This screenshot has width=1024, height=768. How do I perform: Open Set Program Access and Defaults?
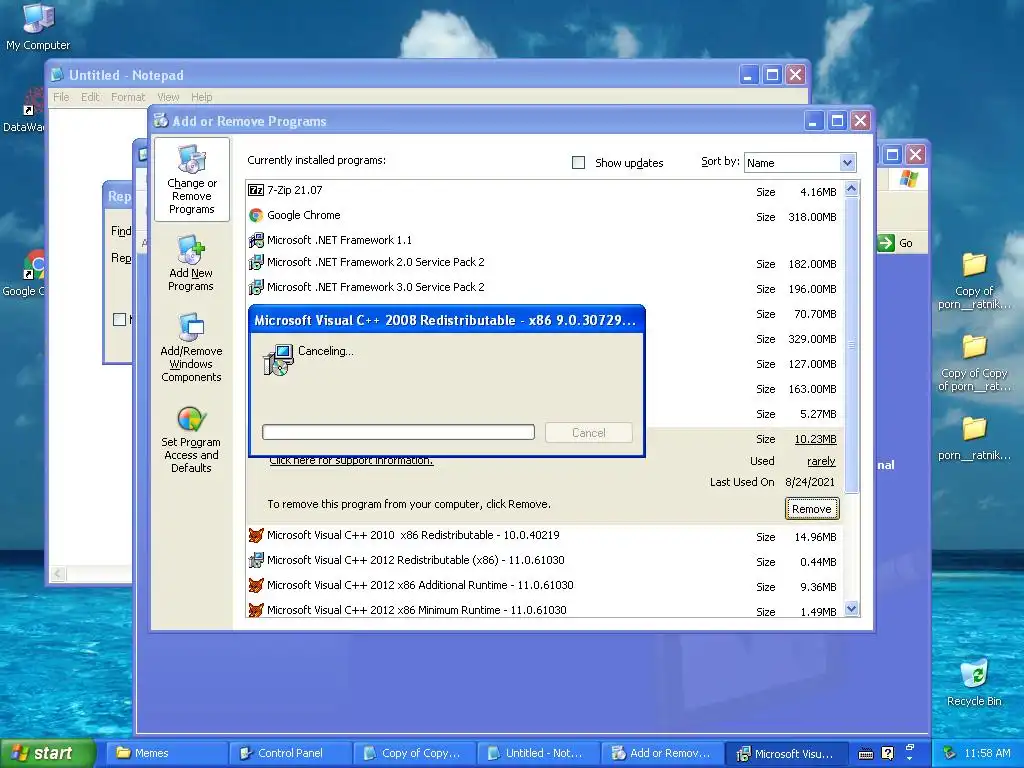coord(191,438)
